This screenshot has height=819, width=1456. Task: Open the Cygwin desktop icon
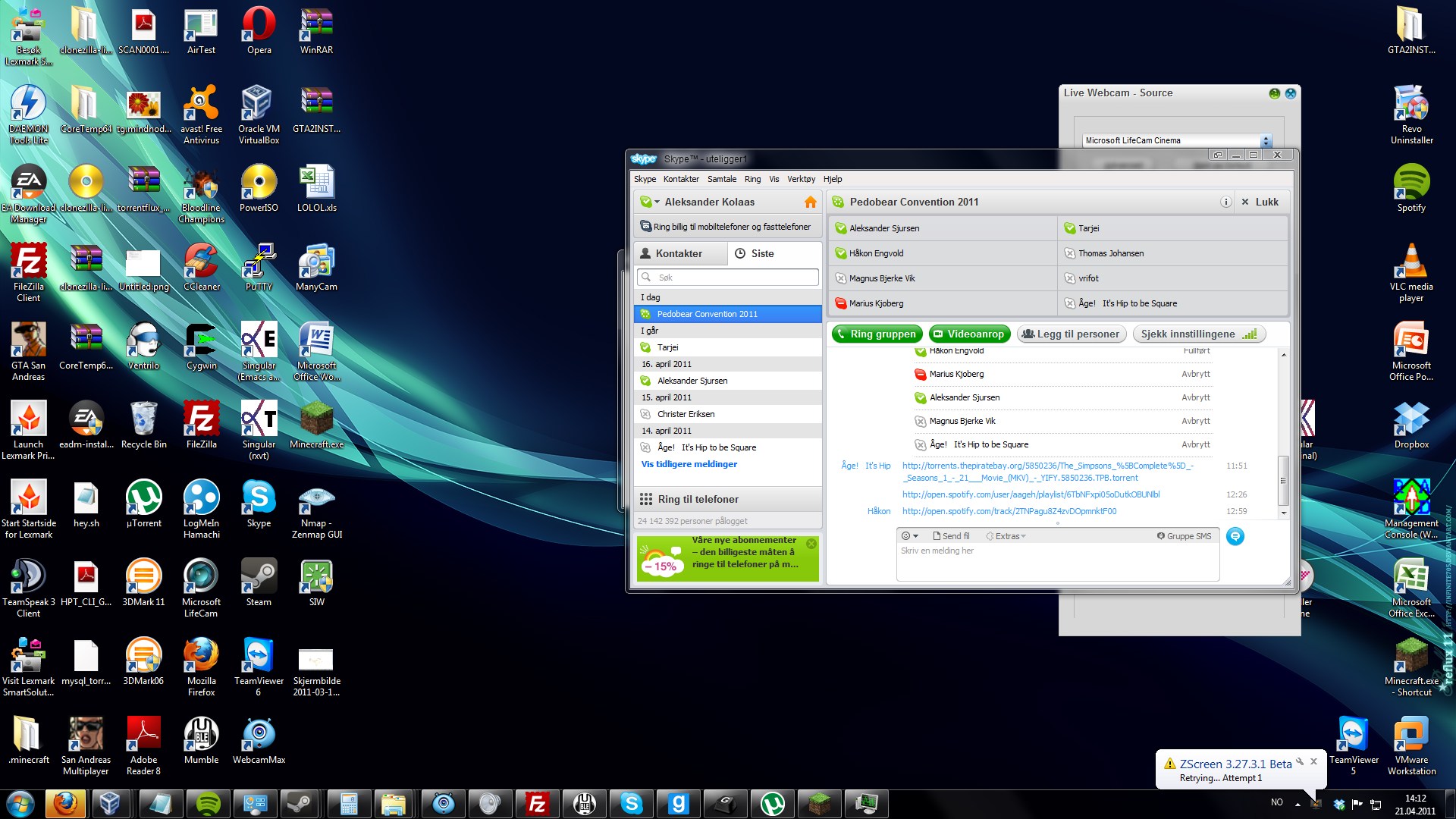[201, 347]
